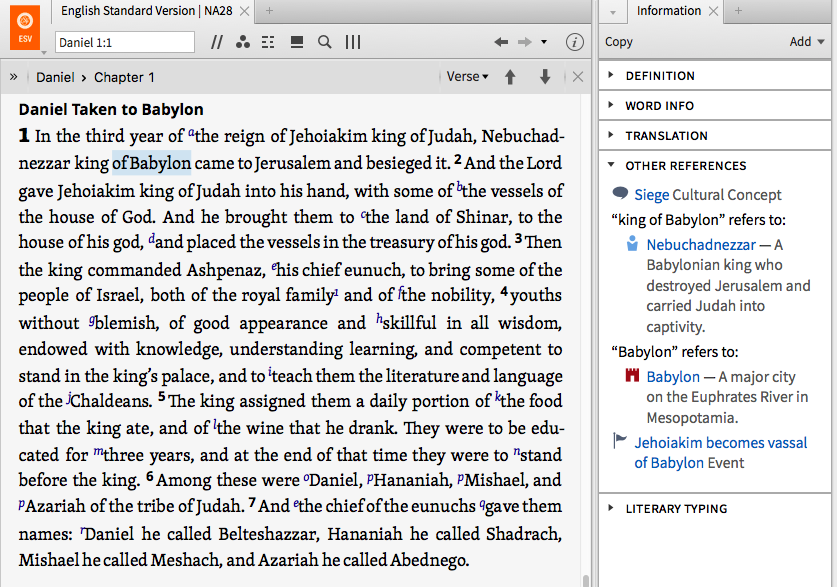Click the event flag icon

620,441
